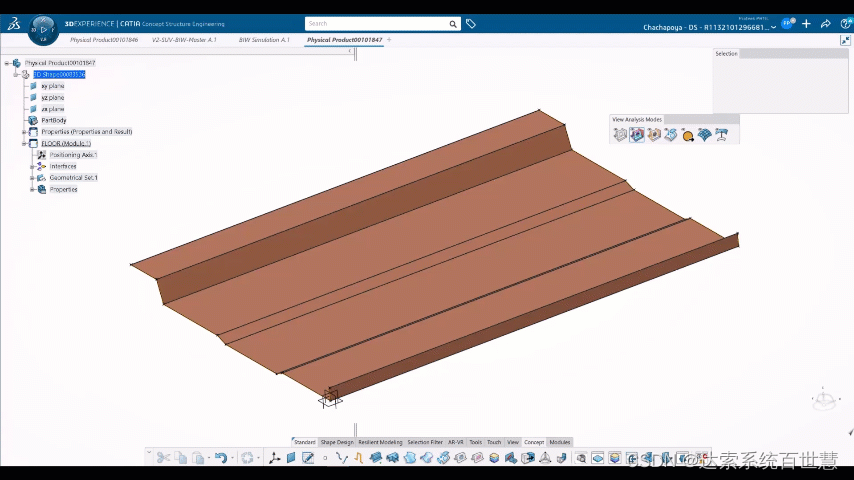Viewport: 854px width, 480px height.
Task: Toggle last View Analysis Modes icon
Action: 720,135
